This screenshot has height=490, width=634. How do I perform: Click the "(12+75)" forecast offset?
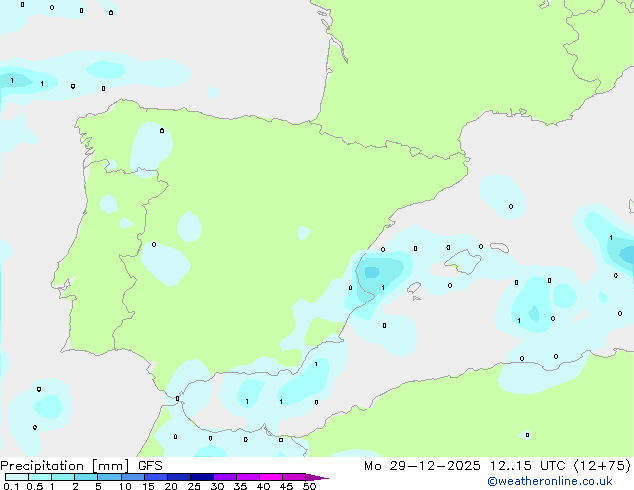602,466
